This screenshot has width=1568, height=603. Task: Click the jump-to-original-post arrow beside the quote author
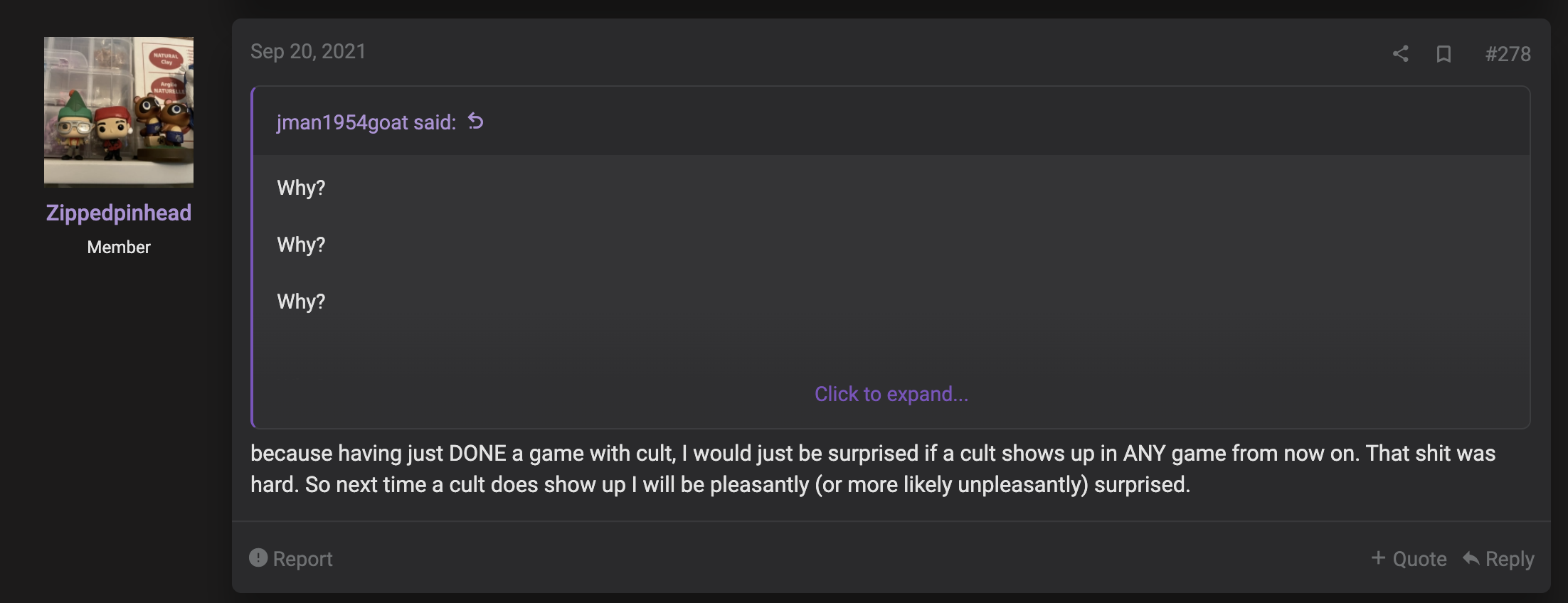coord(476,122)
